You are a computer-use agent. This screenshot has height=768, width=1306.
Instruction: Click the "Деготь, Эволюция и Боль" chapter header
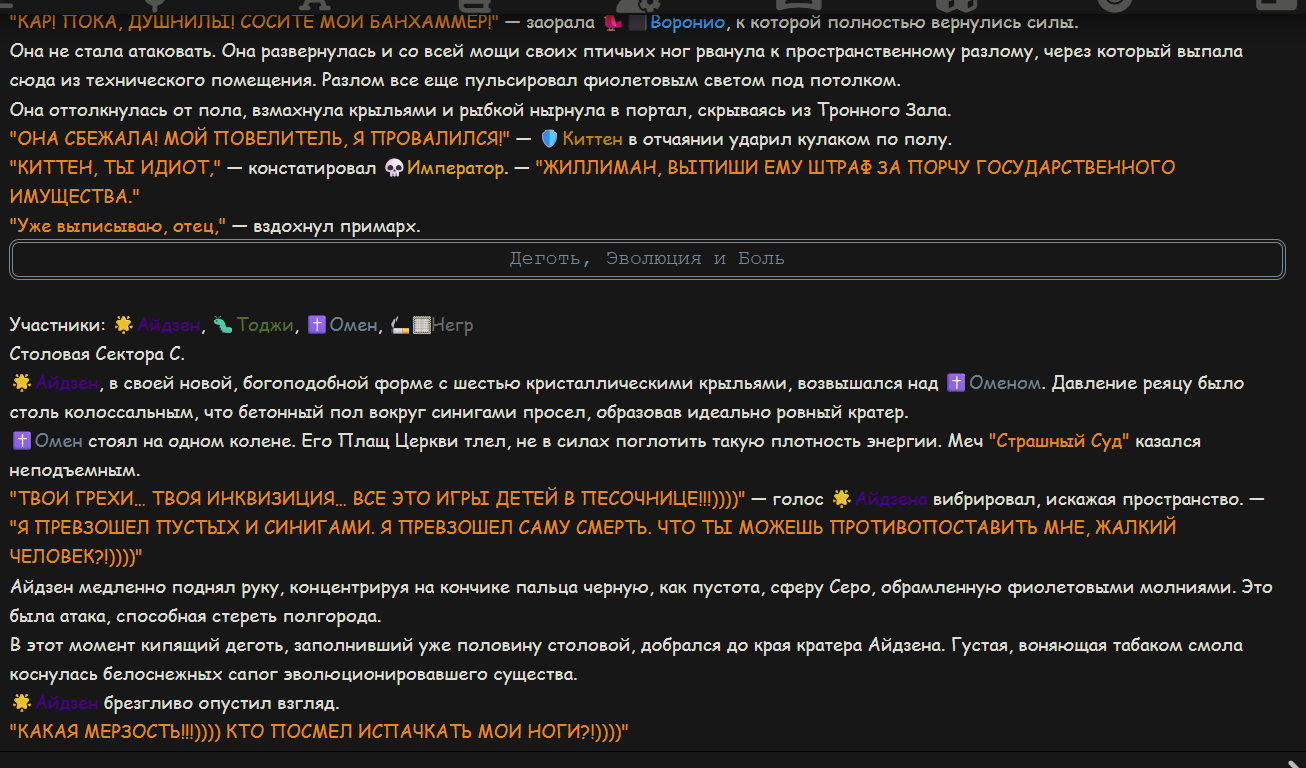click(647, 259)
